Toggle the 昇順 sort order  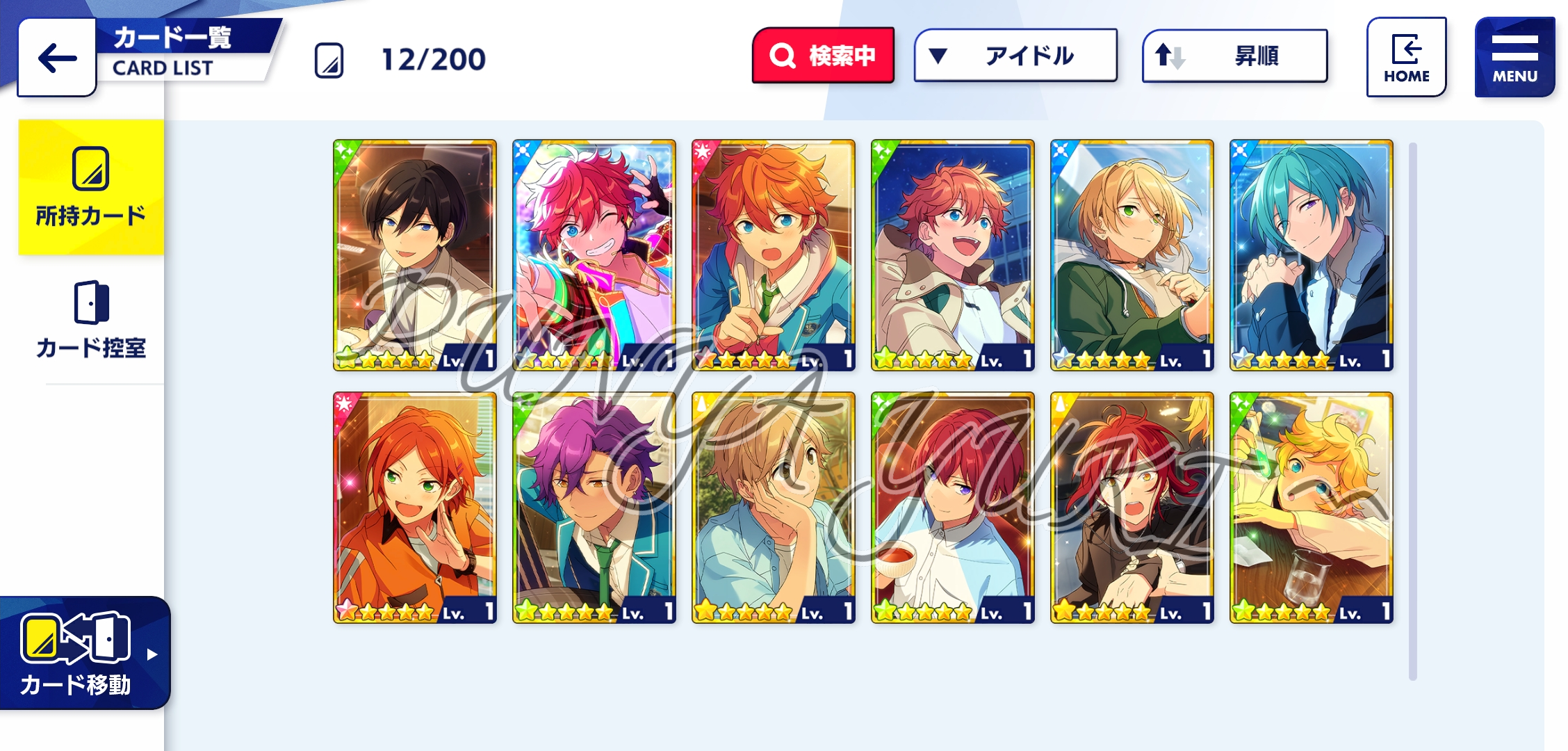(1235, 56)
